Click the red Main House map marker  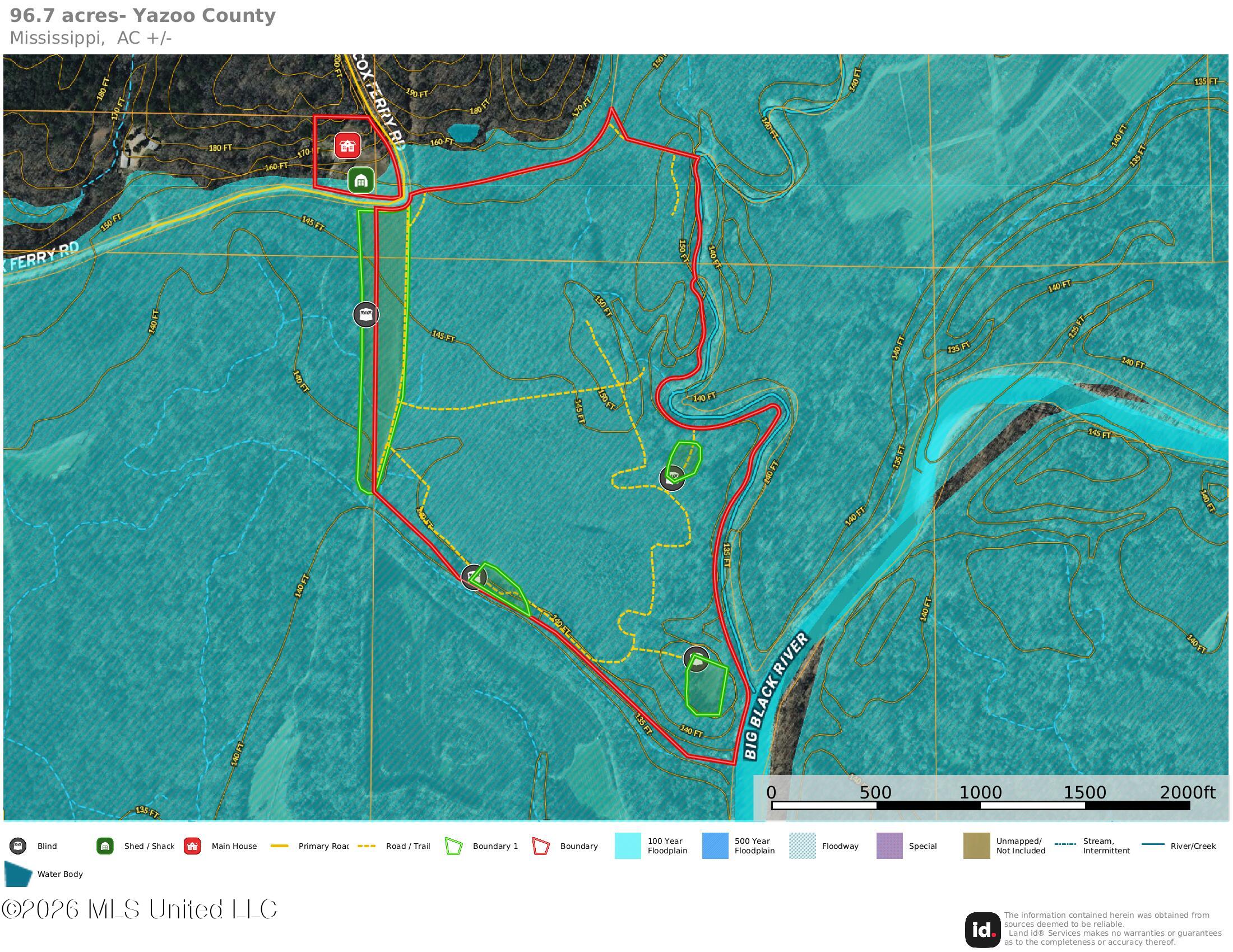pos(347,146)
